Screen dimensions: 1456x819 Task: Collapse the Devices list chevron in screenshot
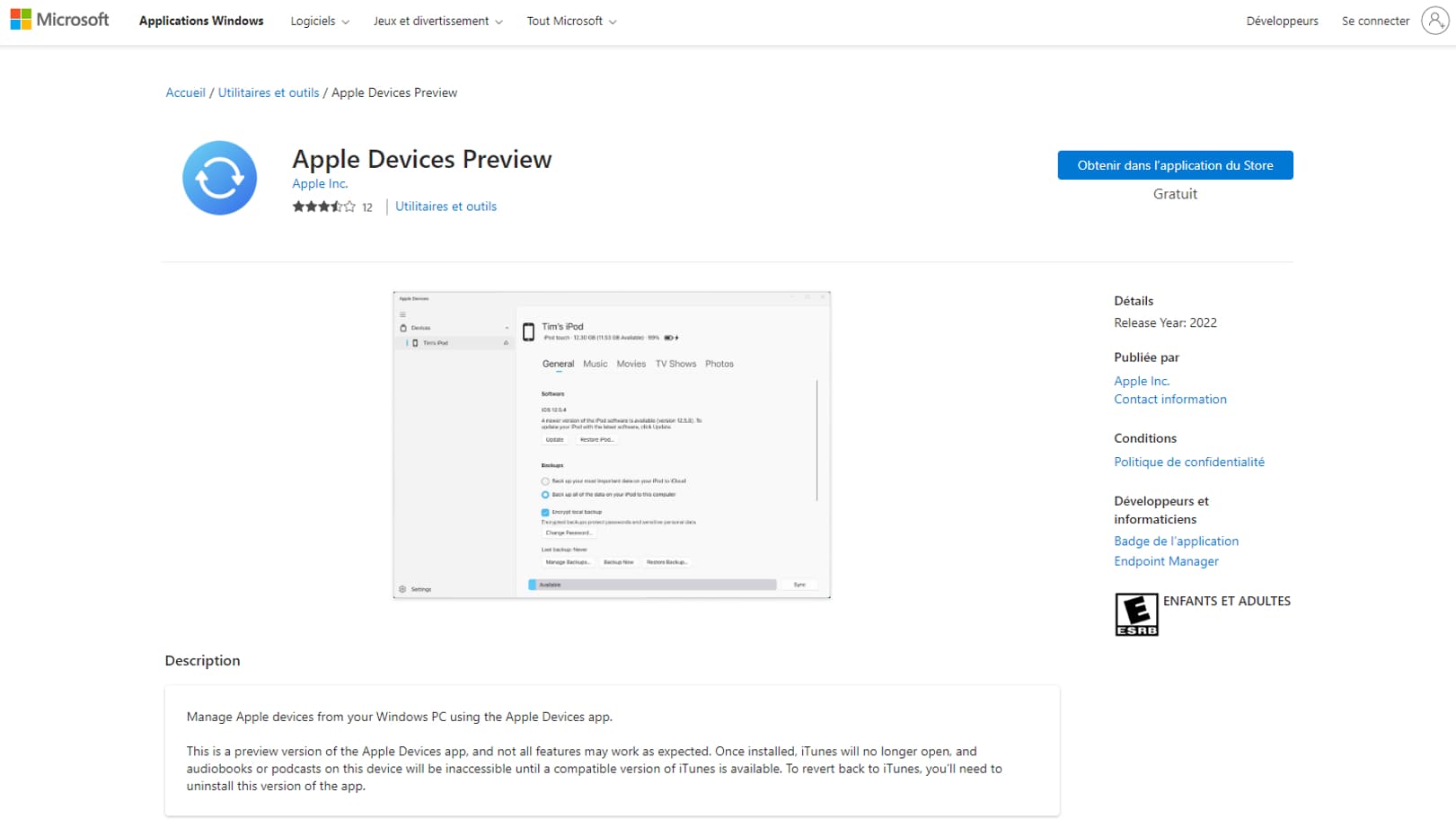tap(507, 327)
